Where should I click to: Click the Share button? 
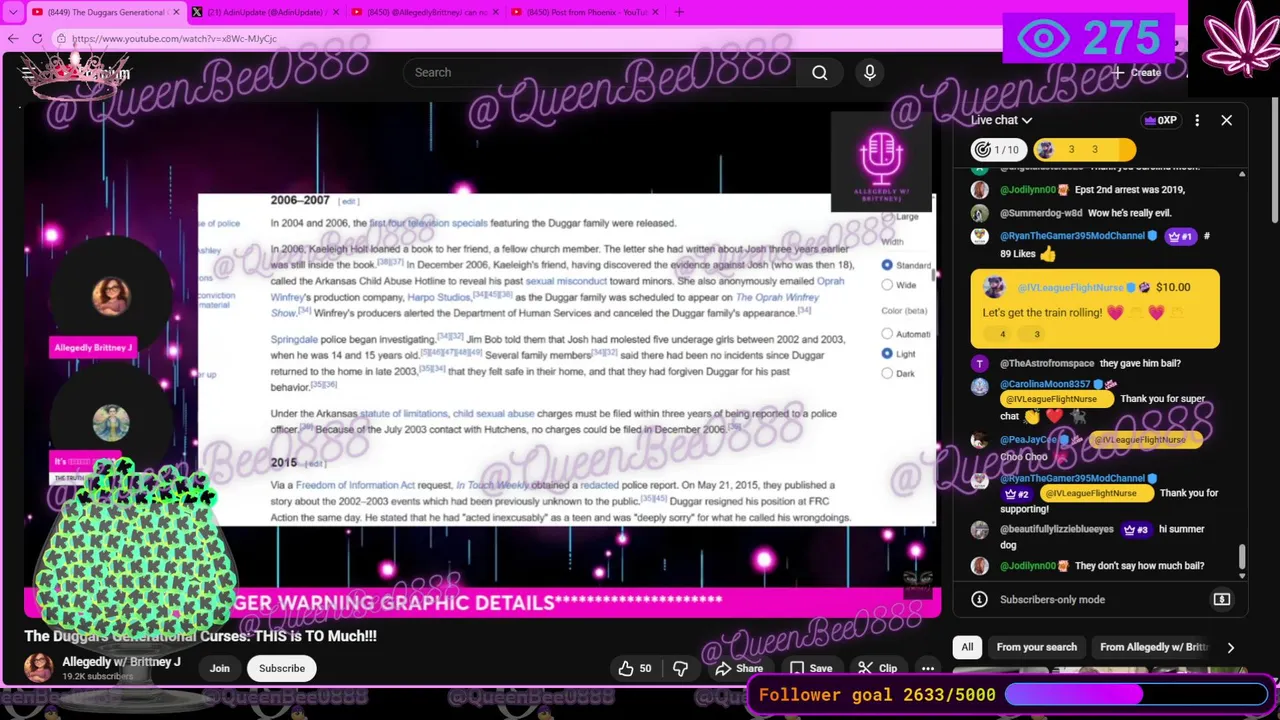point(739,668)
